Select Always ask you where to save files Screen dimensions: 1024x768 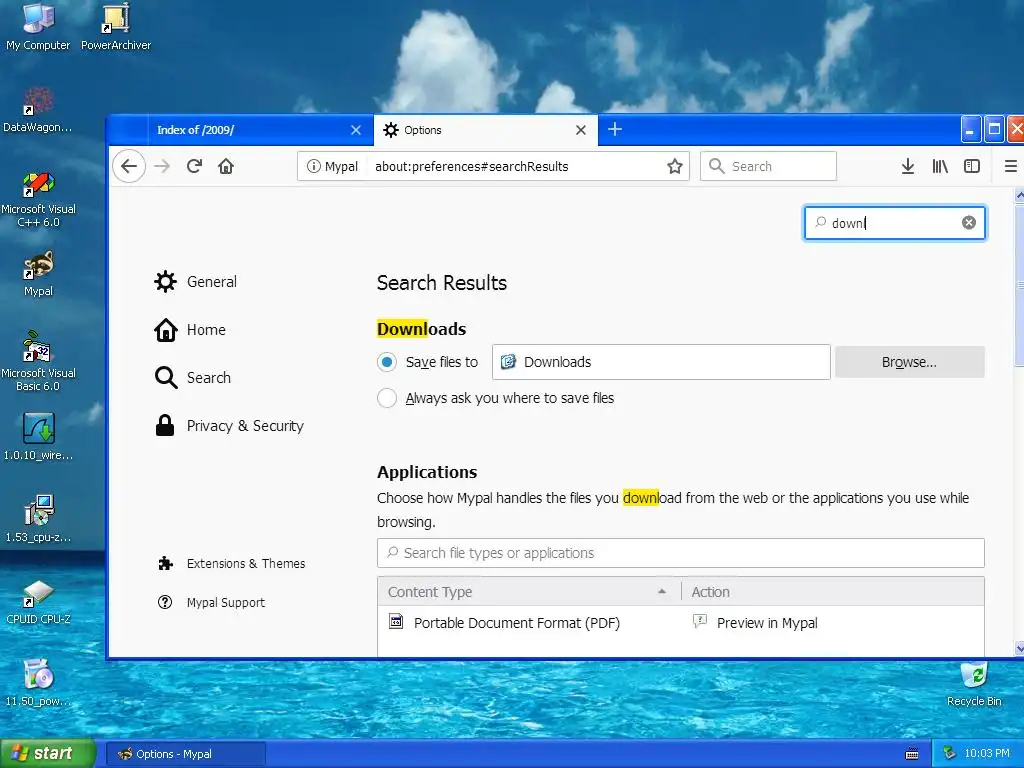pos(387,398)
